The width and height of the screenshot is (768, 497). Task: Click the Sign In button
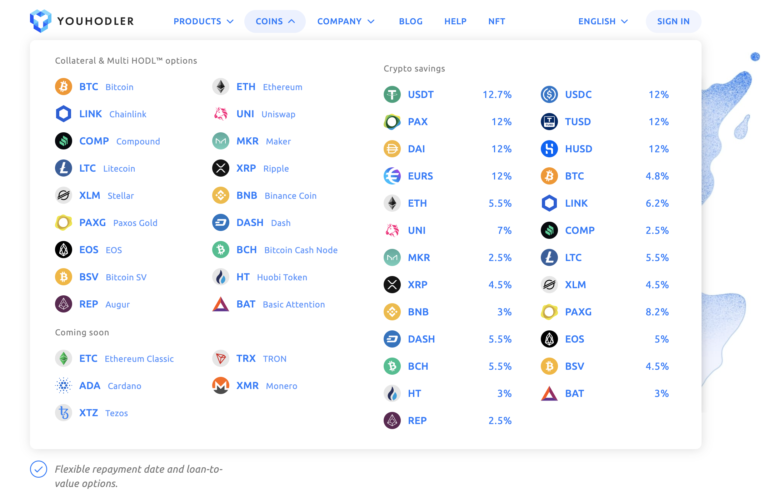point(673,22)
